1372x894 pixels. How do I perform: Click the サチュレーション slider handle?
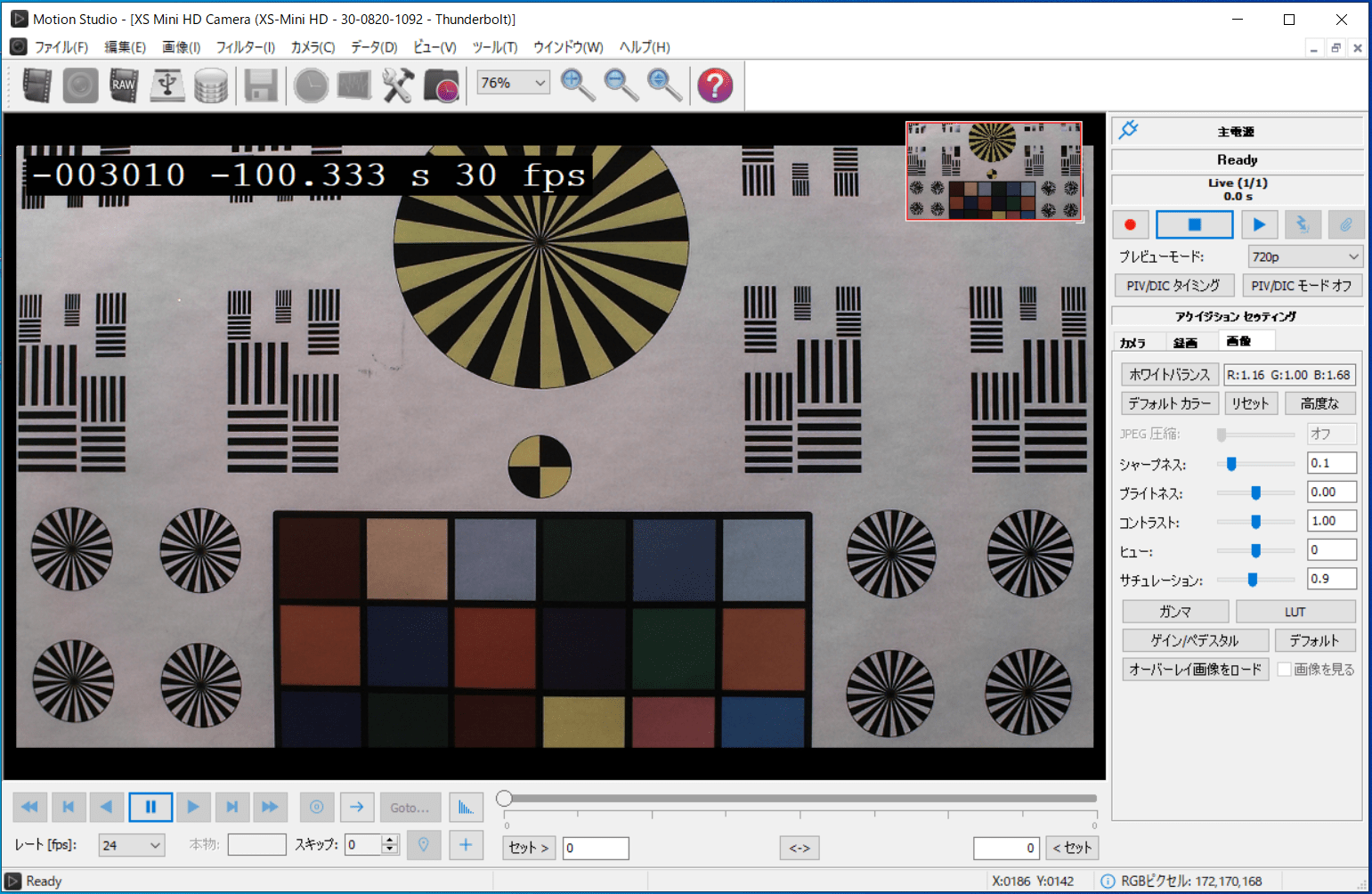[1252, 580]
